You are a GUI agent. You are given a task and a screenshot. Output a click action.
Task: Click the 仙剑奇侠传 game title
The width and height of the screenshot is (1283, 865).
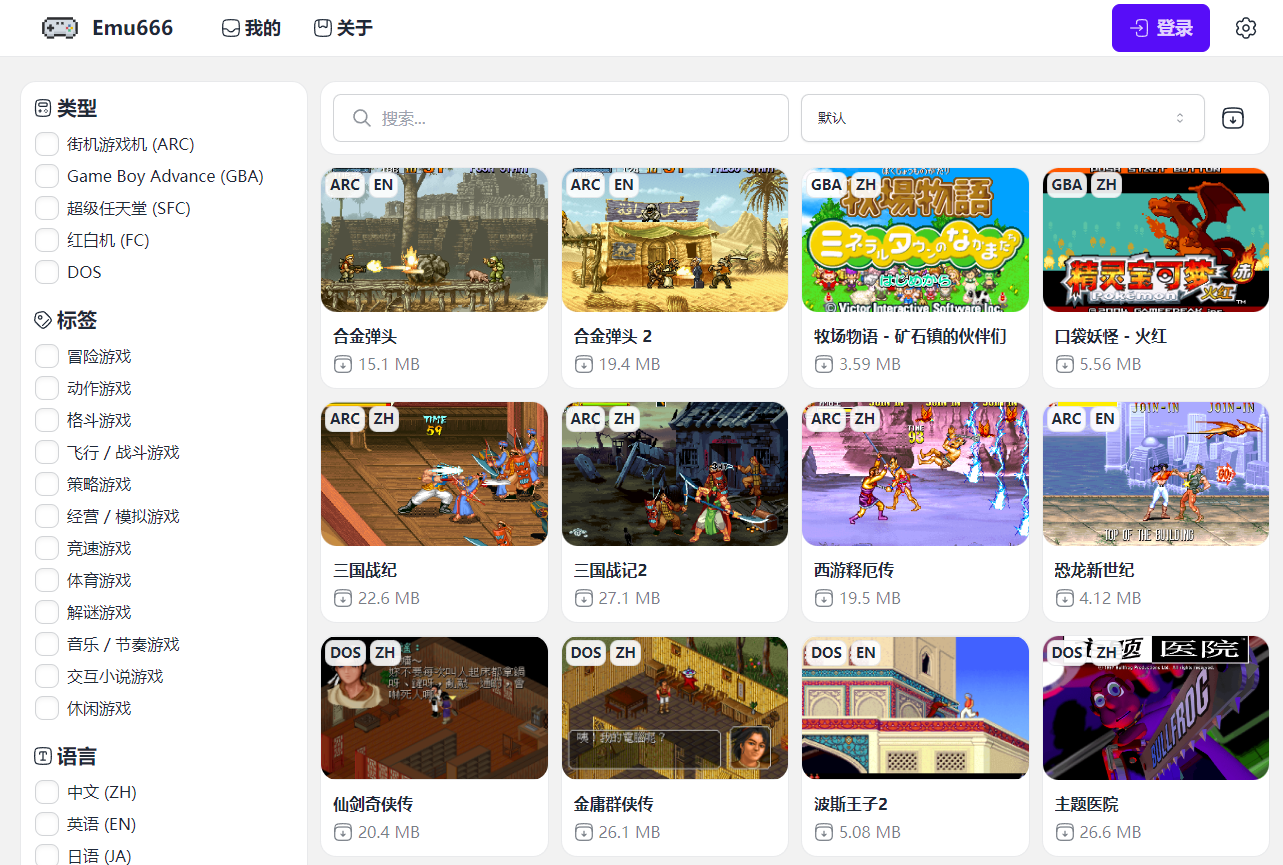373,804
